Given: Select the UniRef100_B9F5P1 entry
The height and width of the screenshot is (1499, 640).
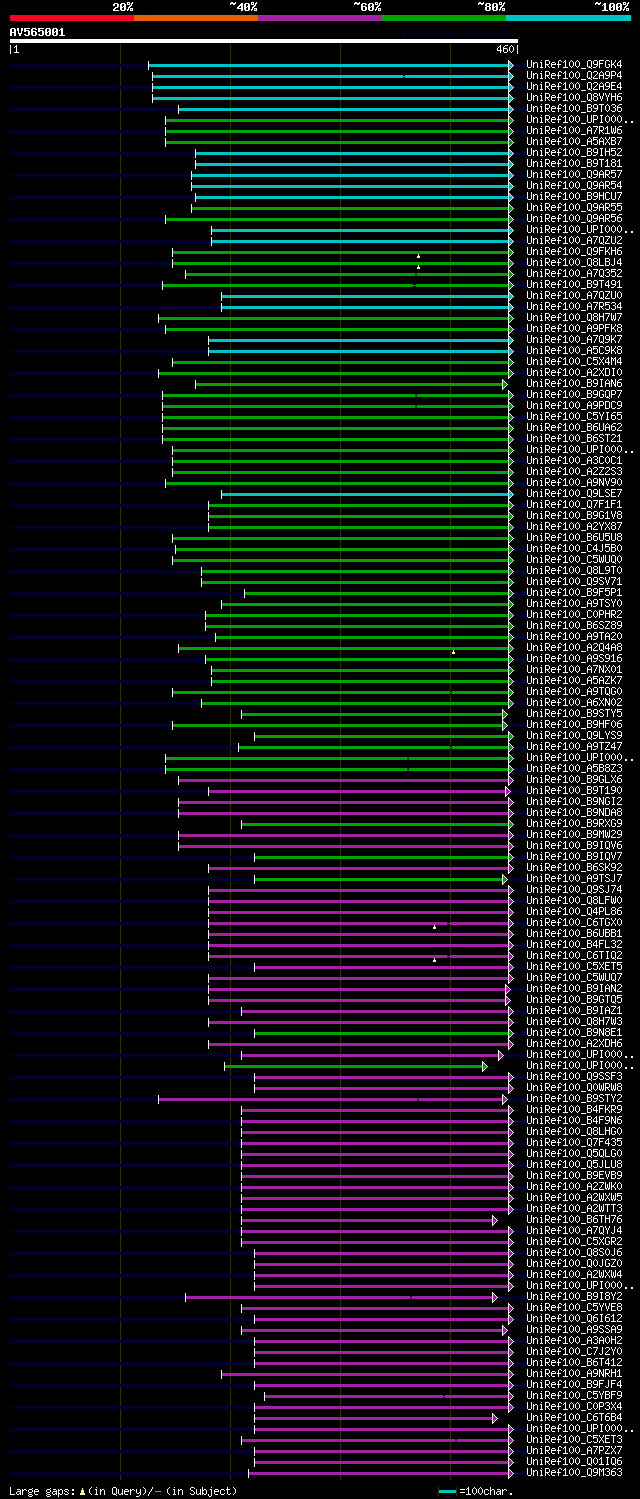Looking at the screenshot, I should click(574, 593).
